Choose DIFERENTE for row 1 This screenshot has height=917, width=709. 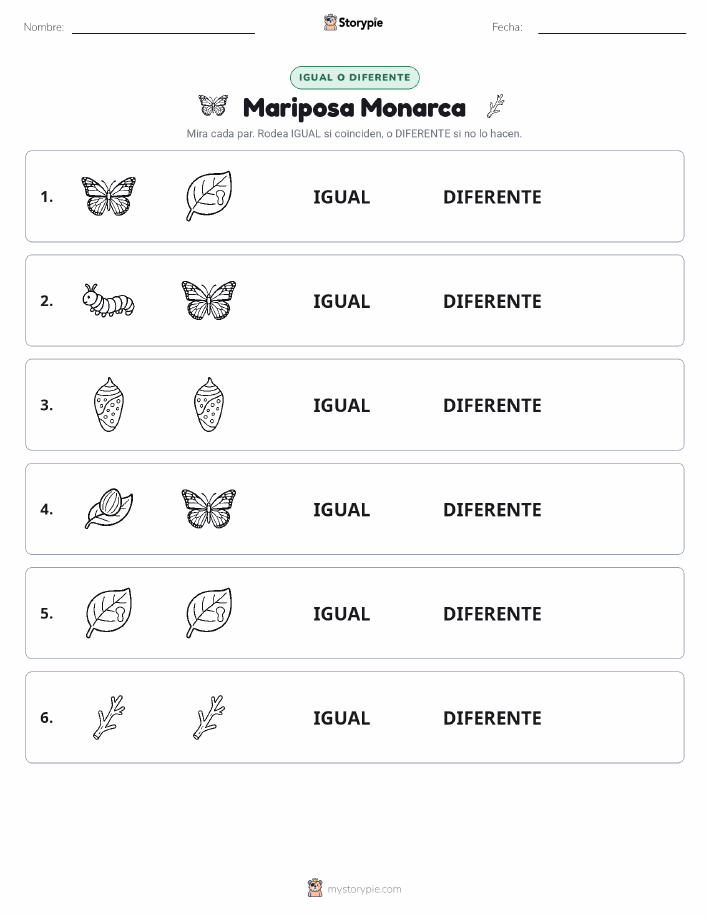(x=492, y=197)
